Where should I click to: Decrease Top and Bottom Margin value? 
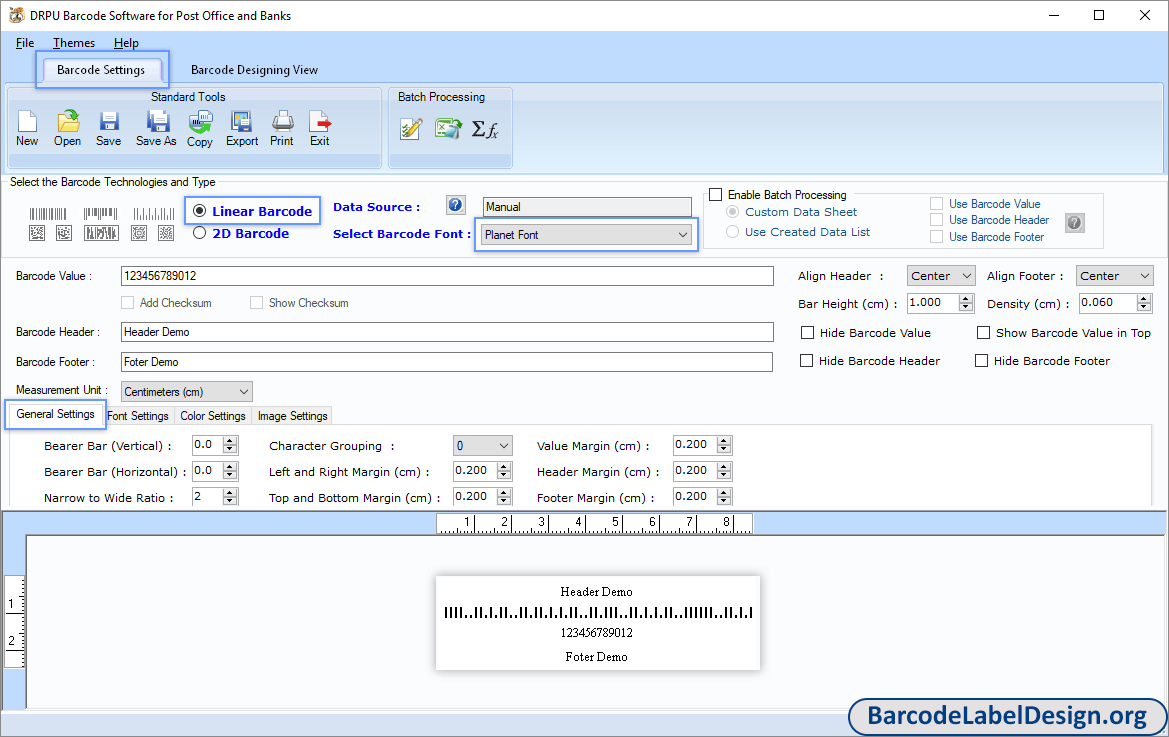[505, 502]
